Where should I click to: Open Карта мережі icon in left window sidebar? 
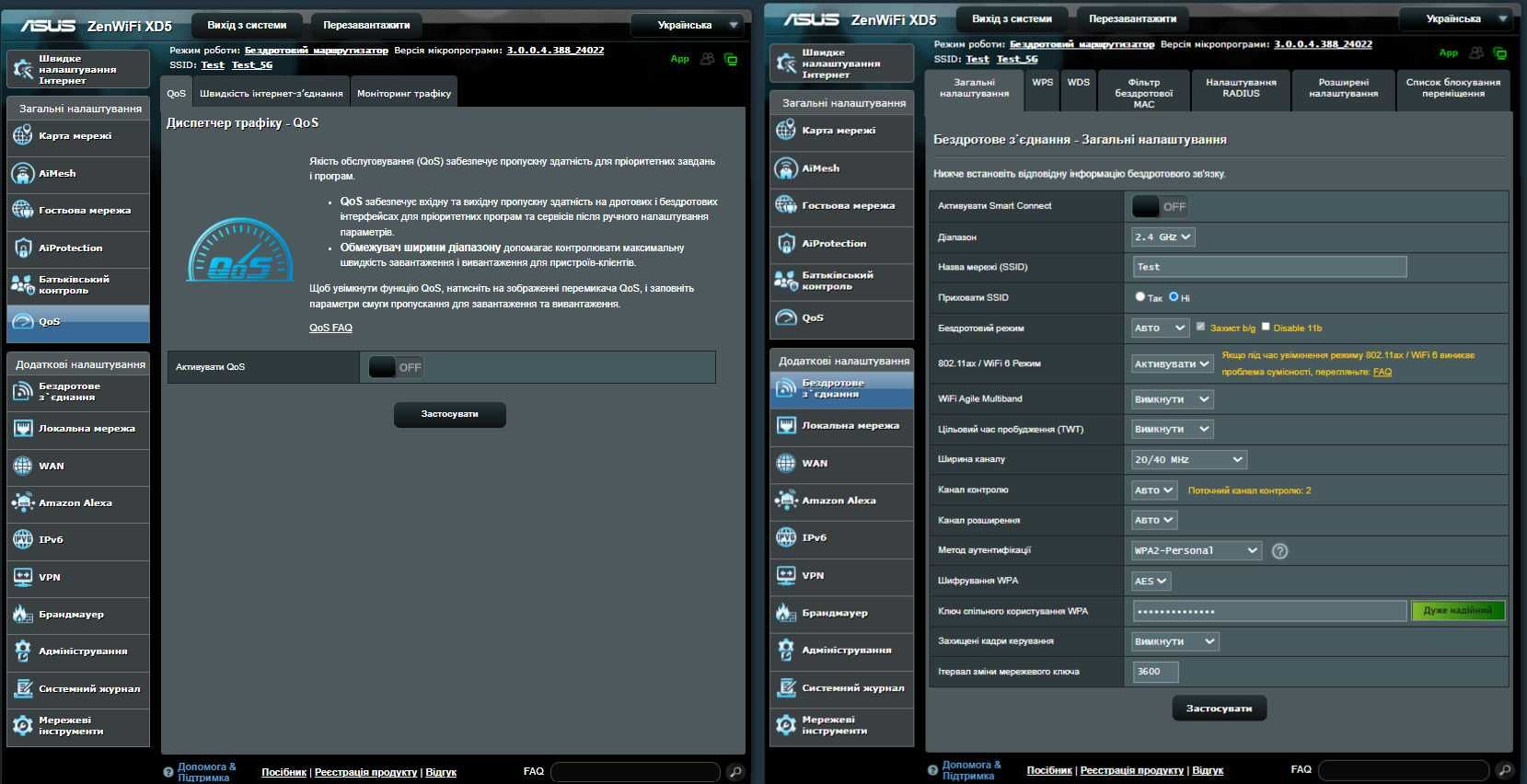[23, 136]
